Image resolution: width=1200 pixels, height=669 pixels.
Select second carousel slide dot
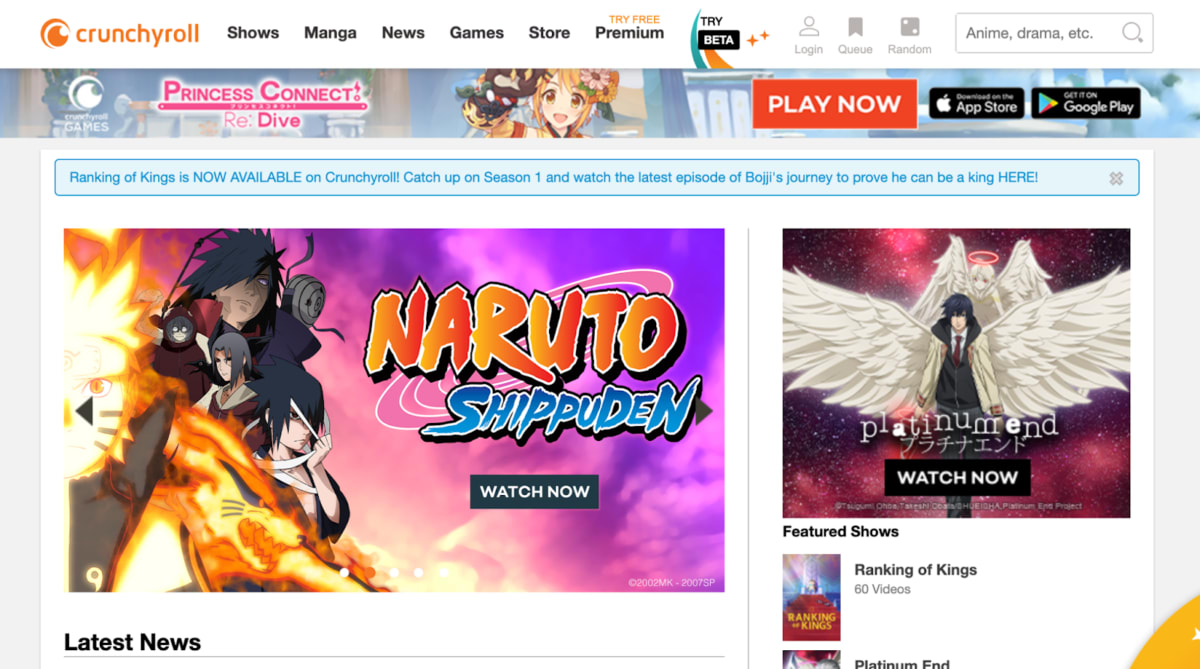[369, 572]
